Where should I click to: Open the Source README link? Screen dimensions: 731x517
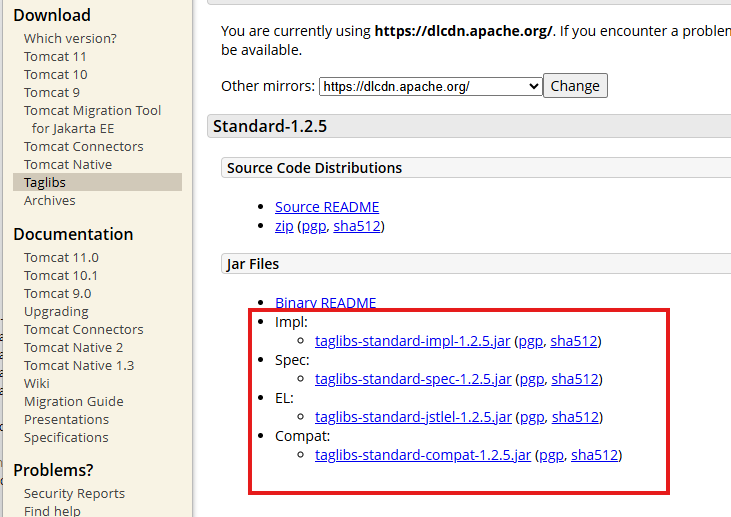click(327, 207)
